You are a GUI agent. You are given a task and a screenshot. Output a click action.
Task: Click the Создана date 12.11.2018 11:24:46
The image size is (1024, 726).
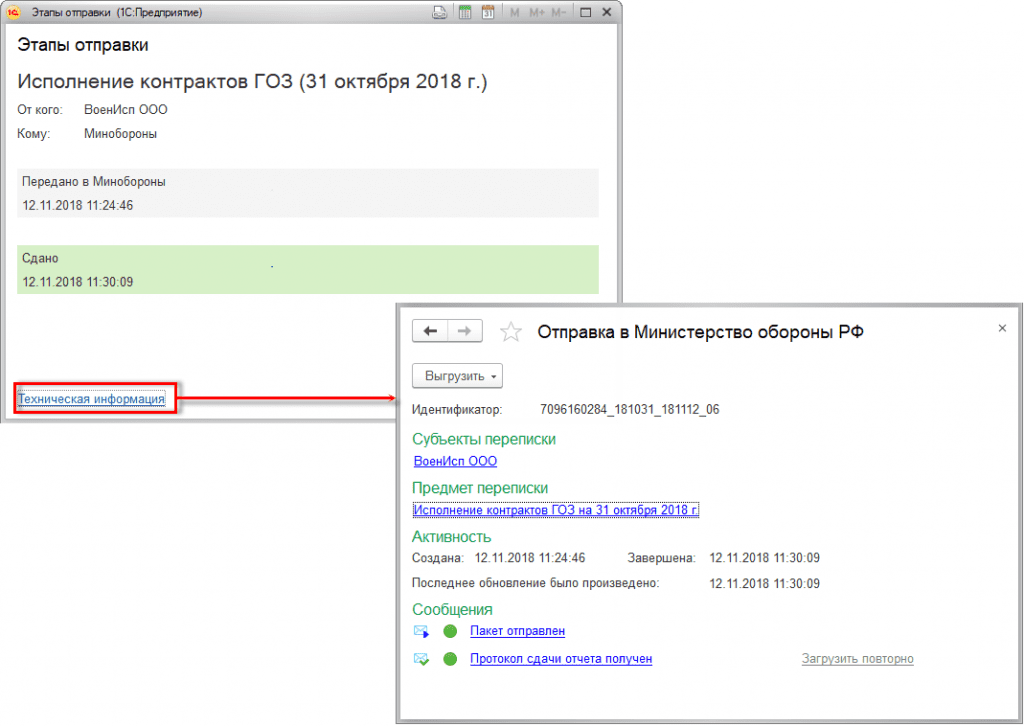pyautogui.click(x=530, y=558)
